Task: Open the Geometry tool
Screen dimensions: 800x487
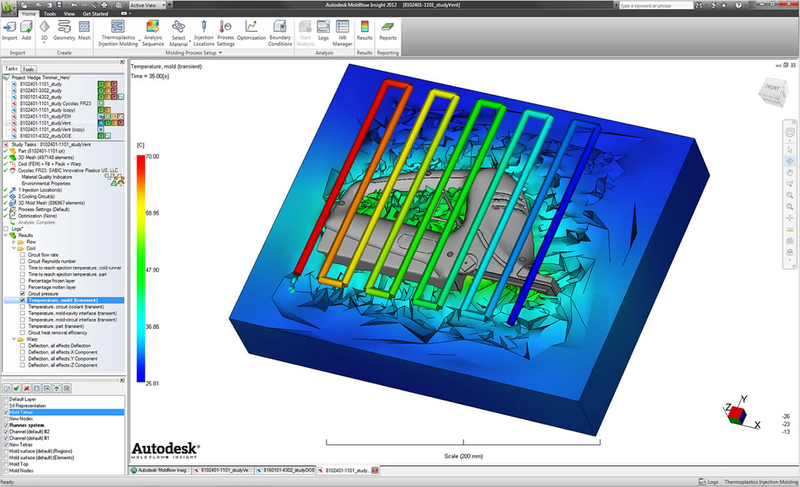Action: point(64,31)
